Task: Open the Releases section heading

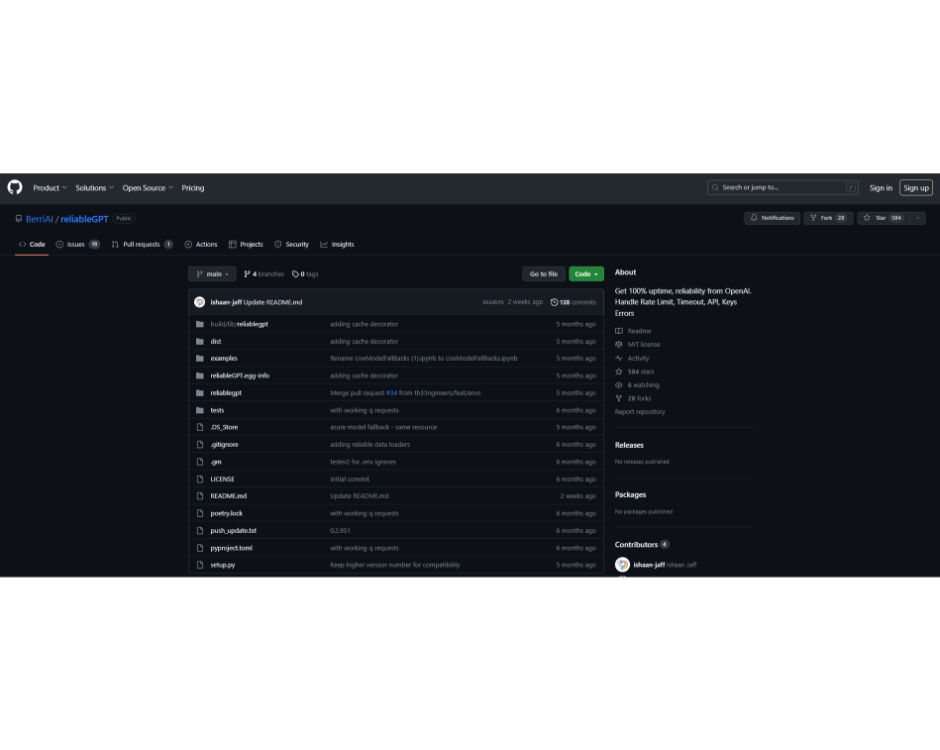Action: click(x=629, y=445)
